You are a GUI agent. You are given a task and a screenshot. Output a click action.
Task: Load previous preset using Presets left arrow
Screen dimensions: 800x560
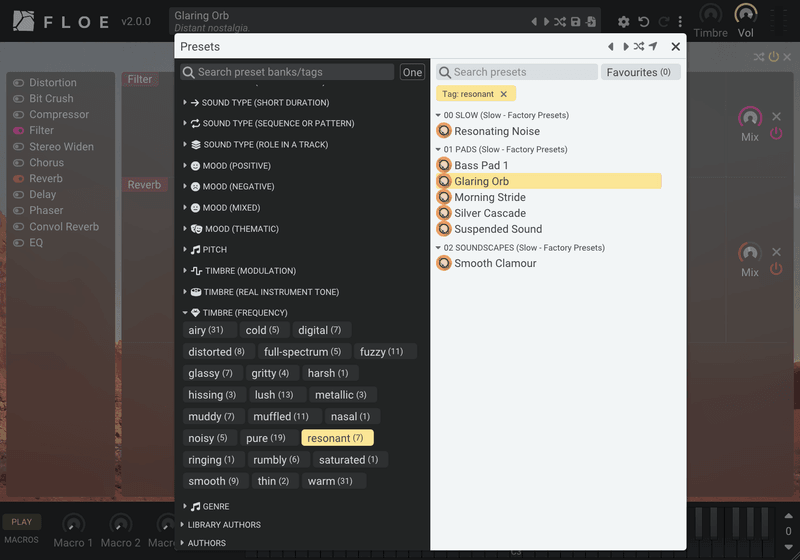611,46
